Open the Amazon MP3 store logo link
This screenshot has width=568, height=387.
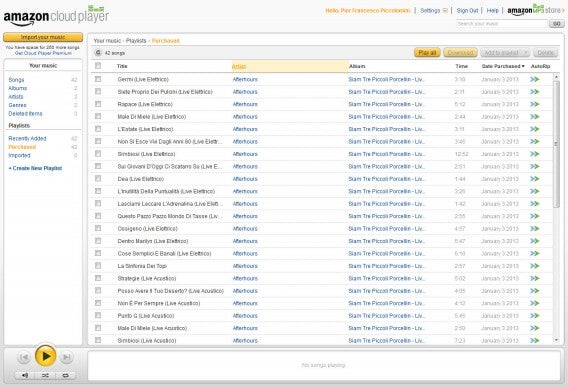click(x=535, y=11)
